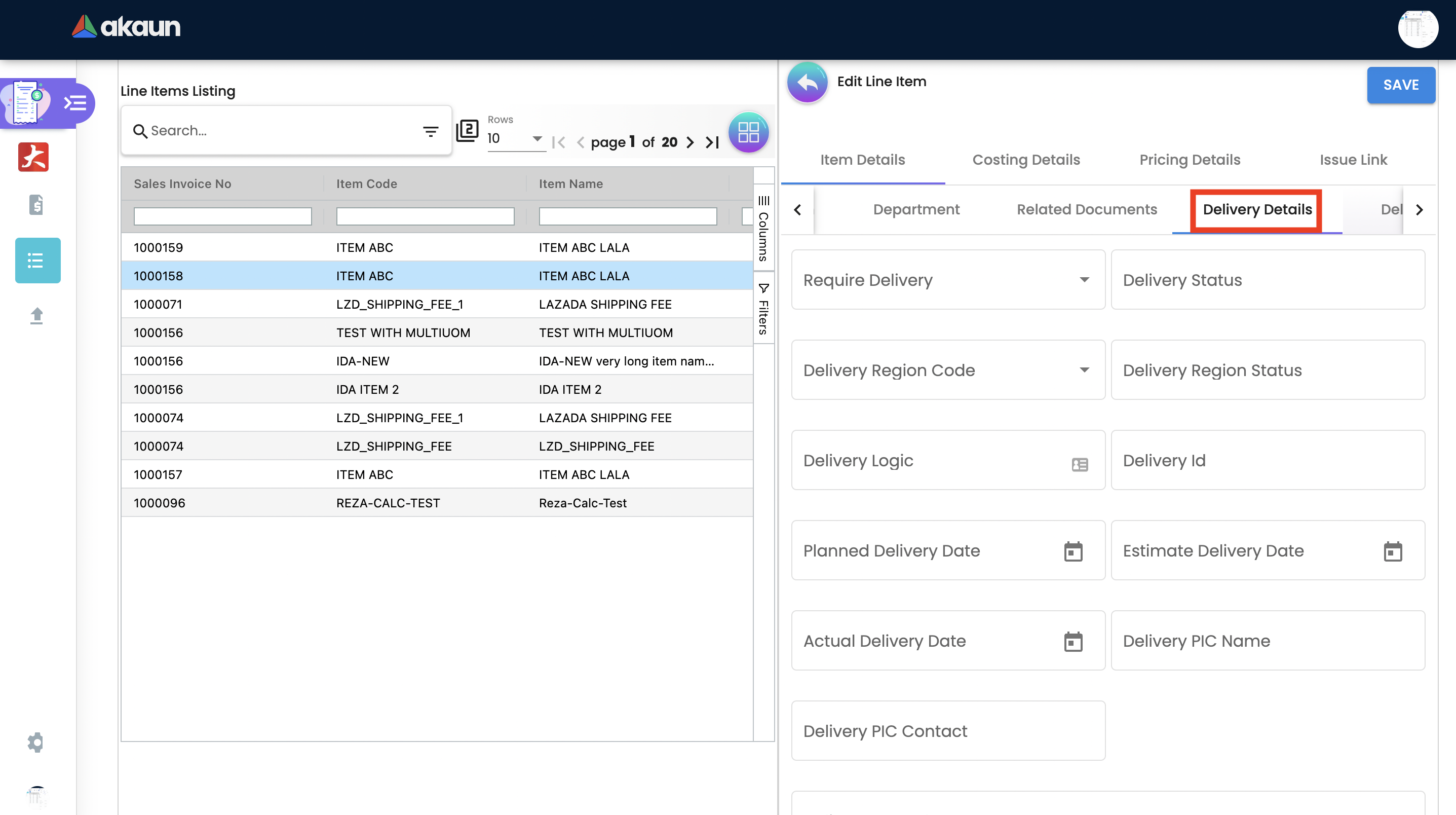Open the Rows per page dropdown
The height and width of the screenshot is (815, 1456).
[x=537, y=138]
